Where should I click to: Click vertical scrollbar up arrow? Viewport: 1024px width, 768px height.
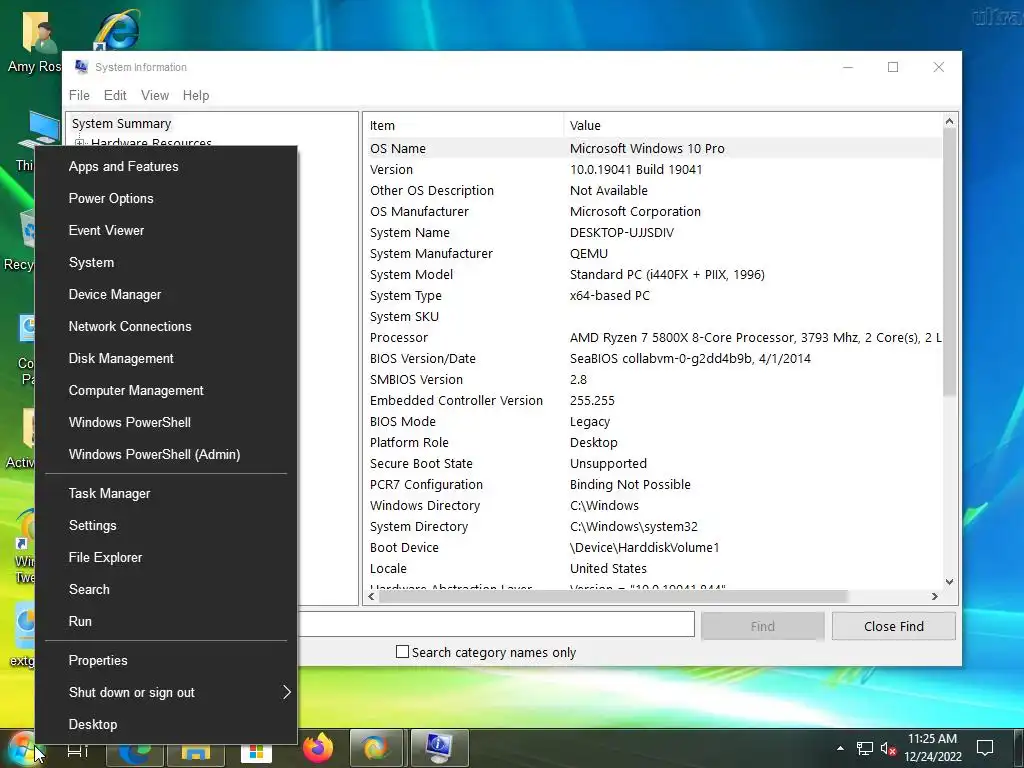(x=950, y=121)
